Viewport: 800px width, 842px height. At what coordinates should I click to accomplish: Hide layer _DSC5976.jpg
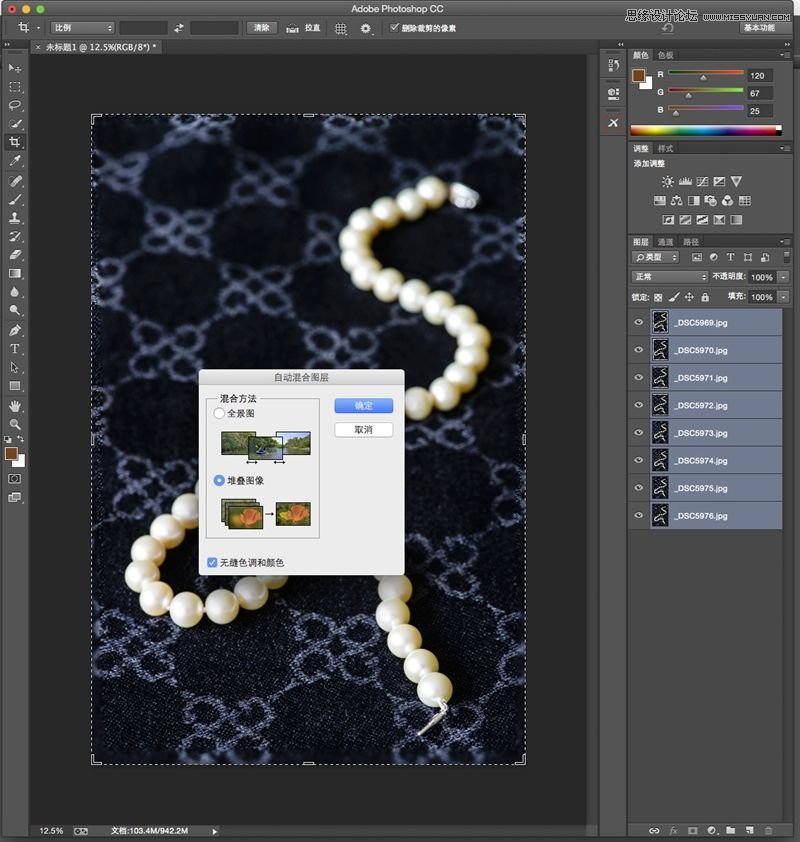638,515
